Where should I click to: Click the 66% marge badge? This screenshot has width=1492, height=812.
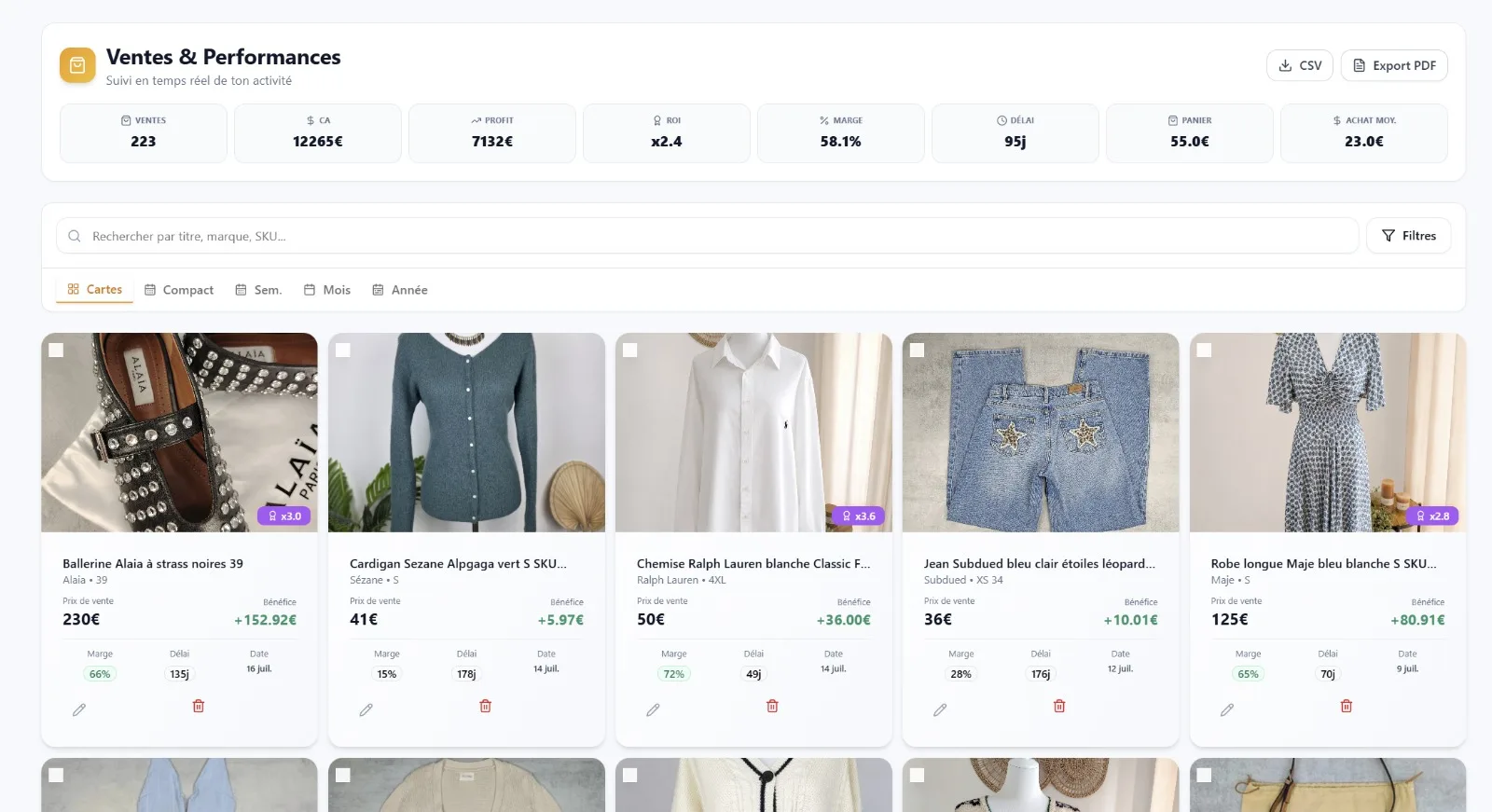point(100,674)
